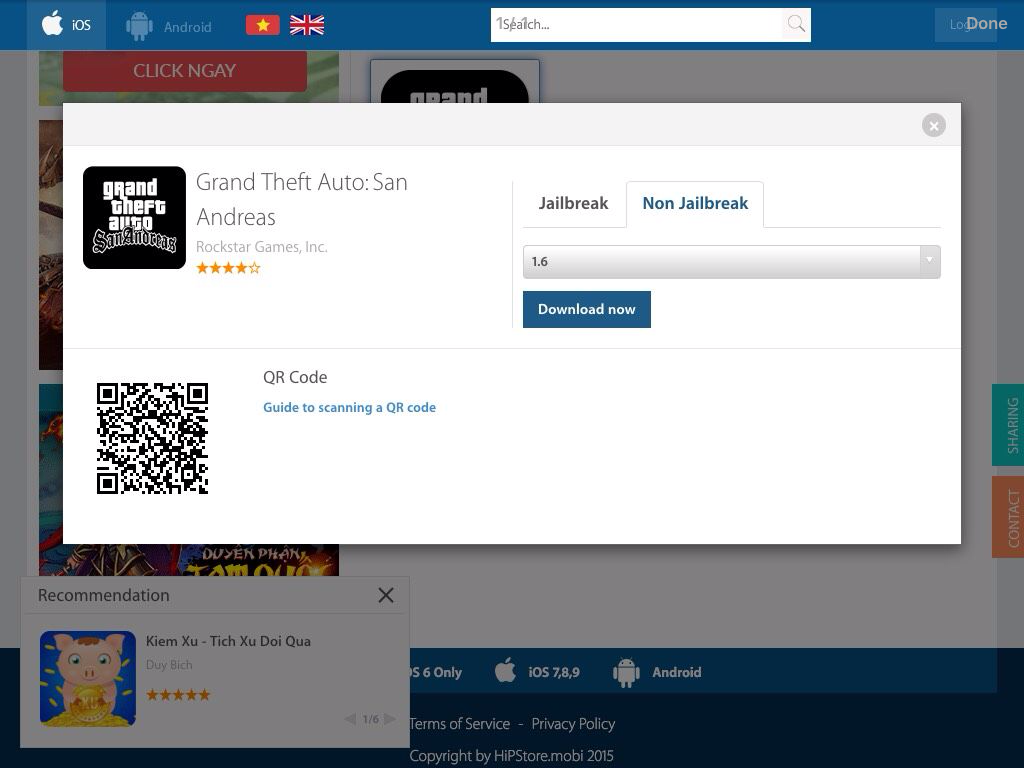The width and height of the screenshot is (1024, 768).
Task: Click the iOS 6 Only footer link
Action: click(436, 672)
